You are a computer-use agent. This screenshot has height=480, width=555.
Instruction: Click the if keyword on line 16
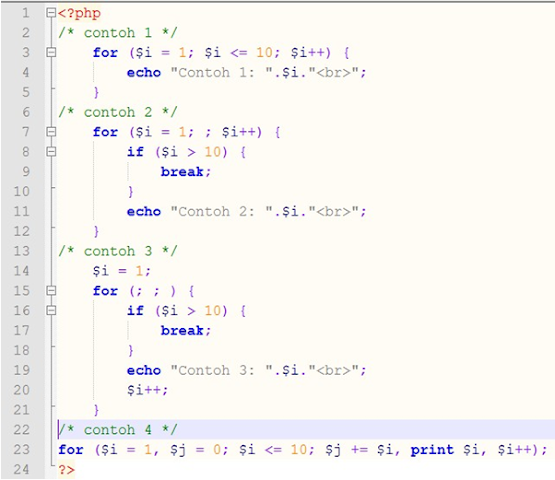(x=135, y=311)
